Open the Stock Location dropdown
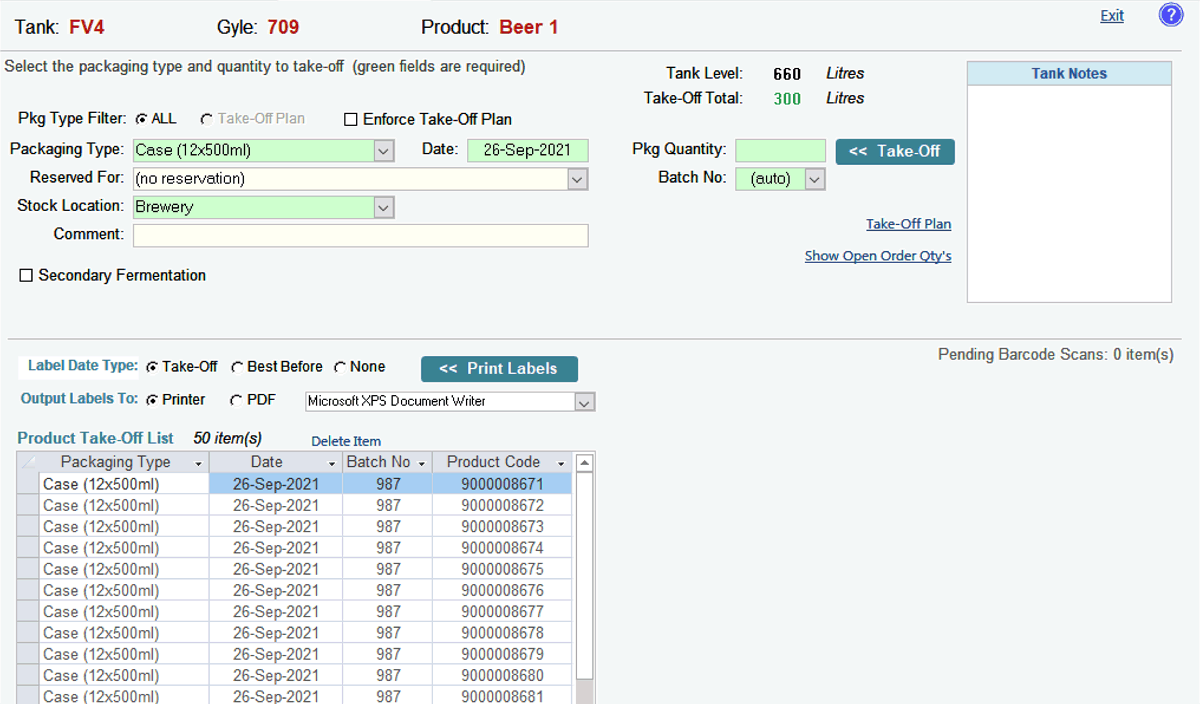1200x704 pixels. [384, 207]
